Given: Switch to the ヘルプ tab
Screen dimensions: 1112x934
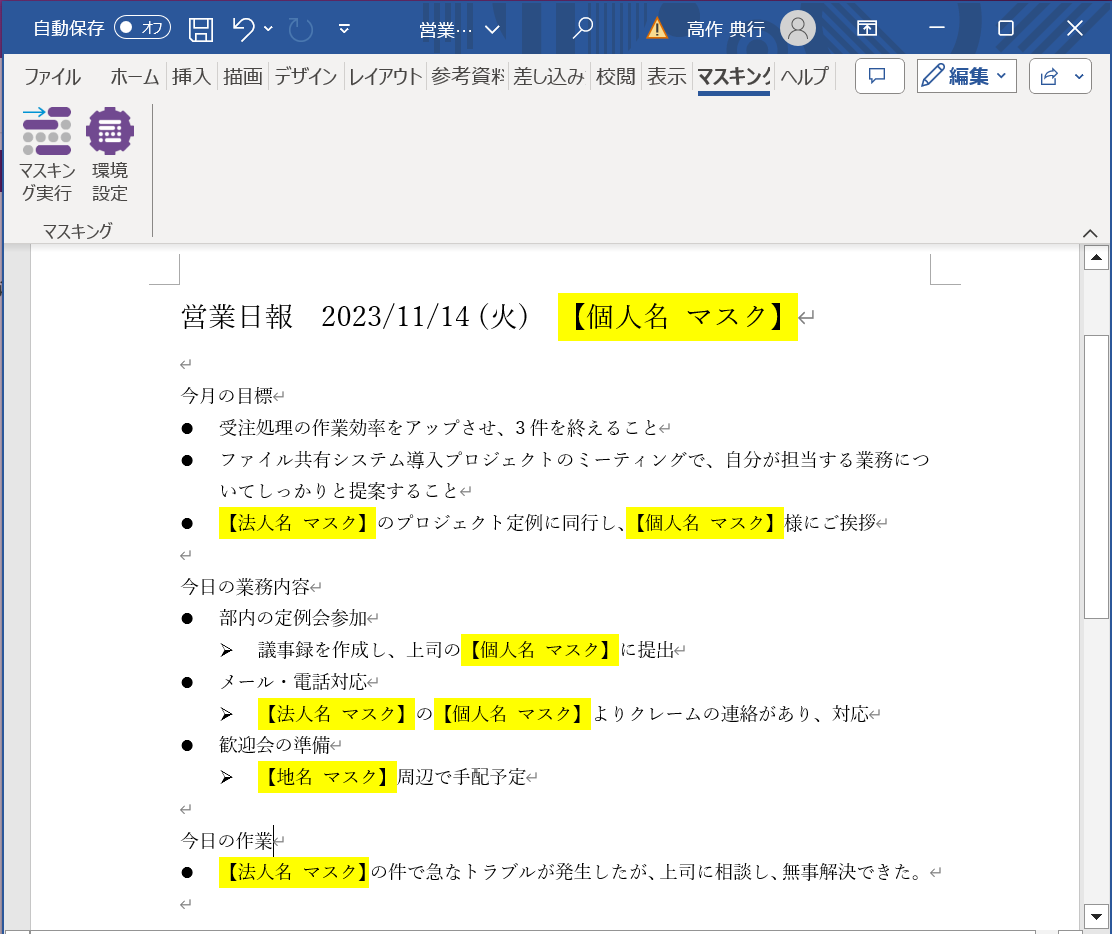Looking at the screenshot, I should pos(804,76).
